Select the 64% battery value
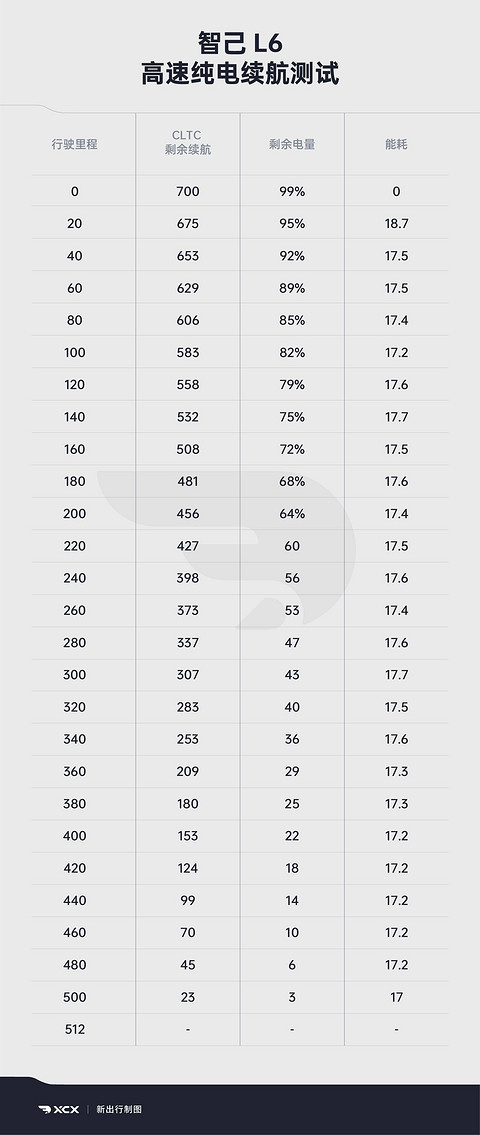The width and height of the screenshot is (480, 1135). pyautogui.click(x=292, y=514)
